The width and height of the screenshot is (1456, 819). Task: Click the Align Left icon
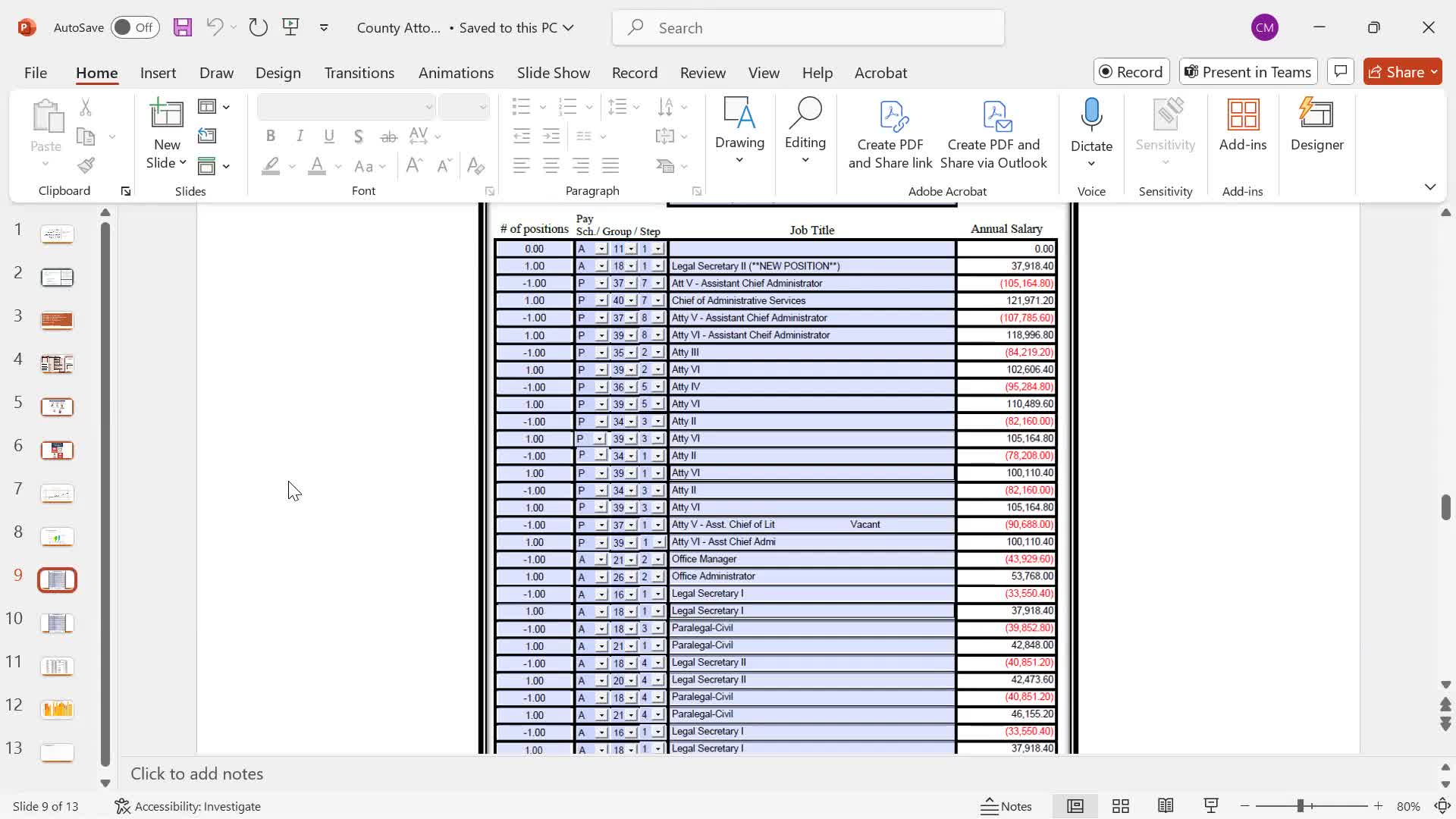521,165
